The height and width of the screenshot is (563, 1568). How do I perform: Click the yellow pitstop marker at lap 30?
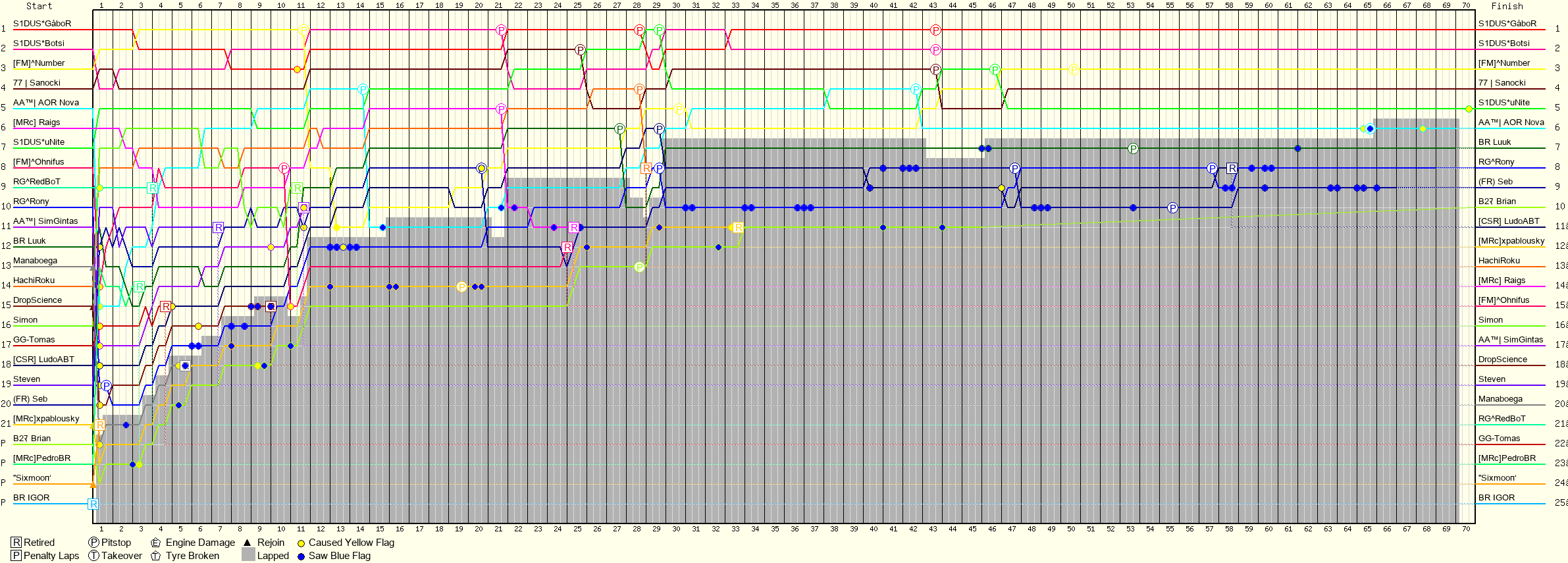tap(679, 109)
